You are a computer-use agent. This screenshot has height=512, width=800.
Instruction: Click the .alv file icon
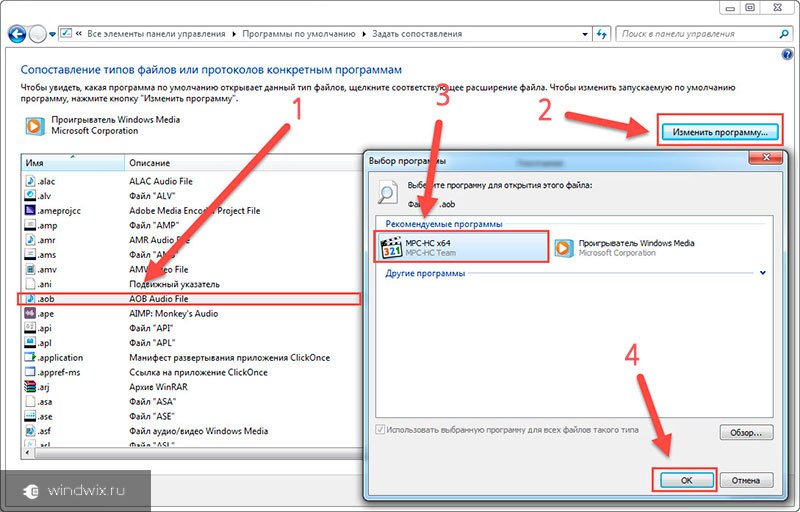click(x=30, y=196)
